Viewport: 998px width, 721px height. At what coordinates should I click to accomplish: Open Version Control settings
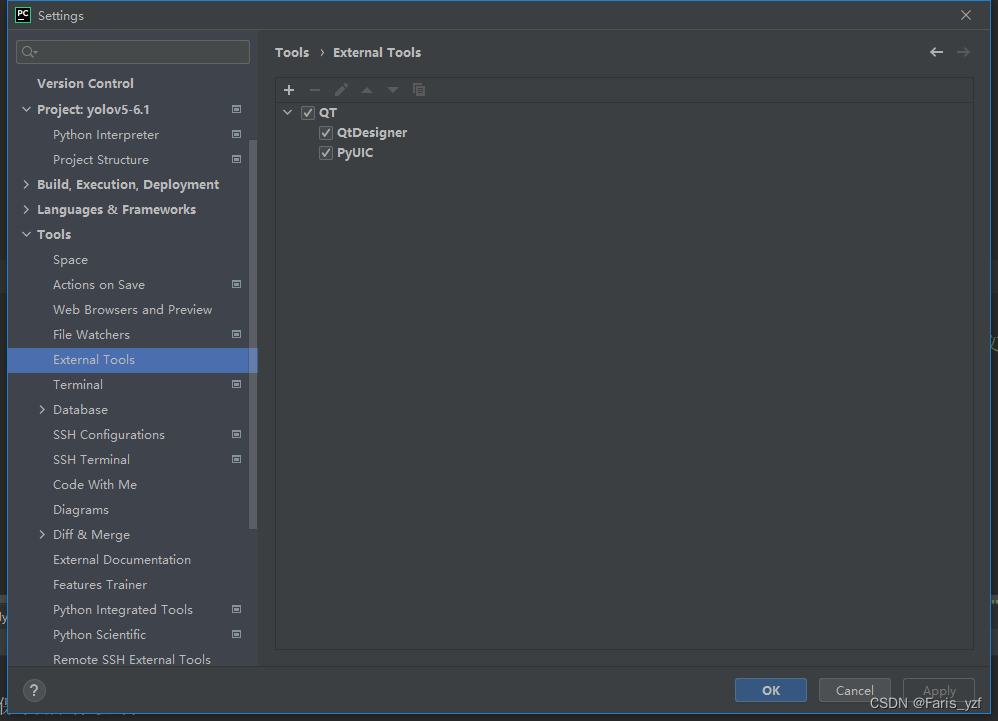click(x=85, y=83)
